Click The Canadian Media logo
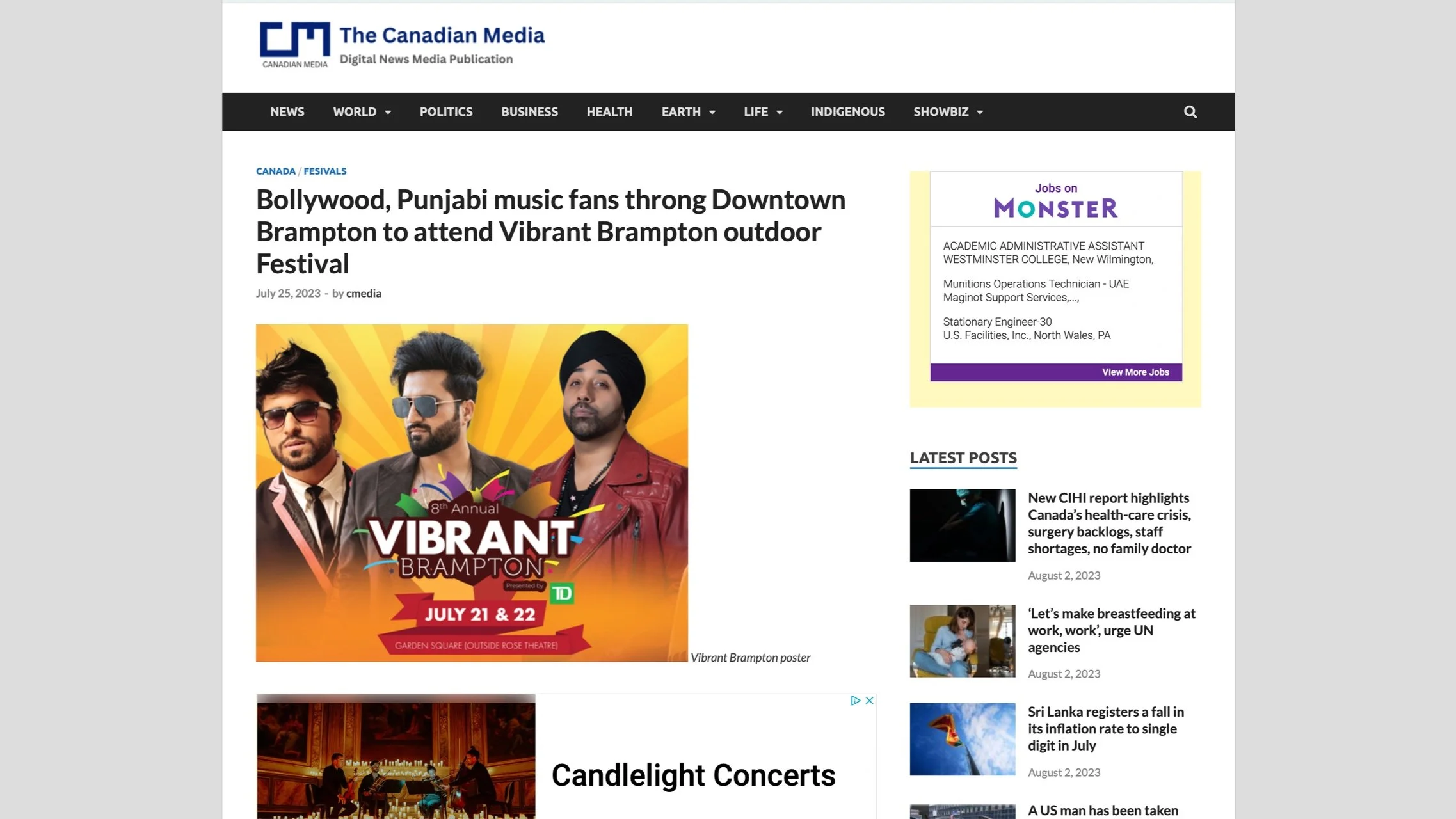The width and height of the screenshot is (1456, 819). 401,45
